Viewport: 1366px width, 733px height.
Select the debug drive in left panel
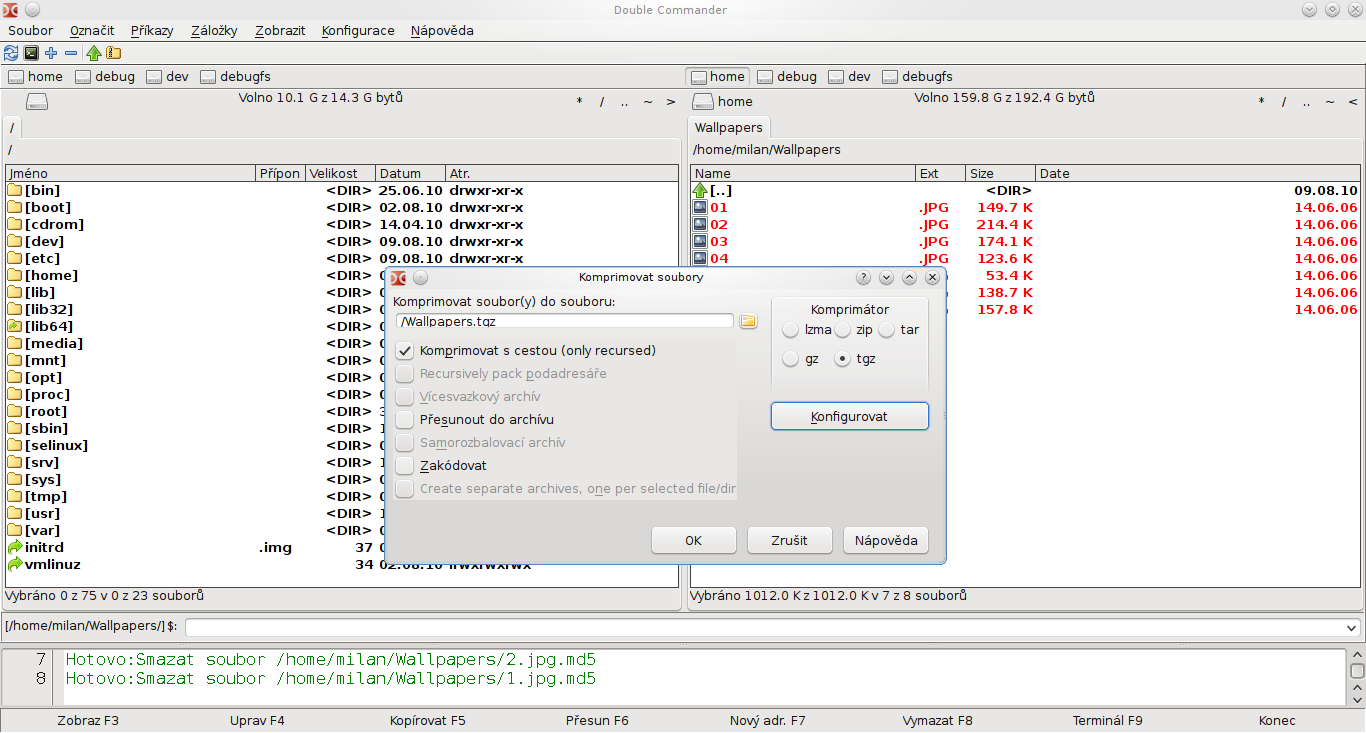point(105,76)
